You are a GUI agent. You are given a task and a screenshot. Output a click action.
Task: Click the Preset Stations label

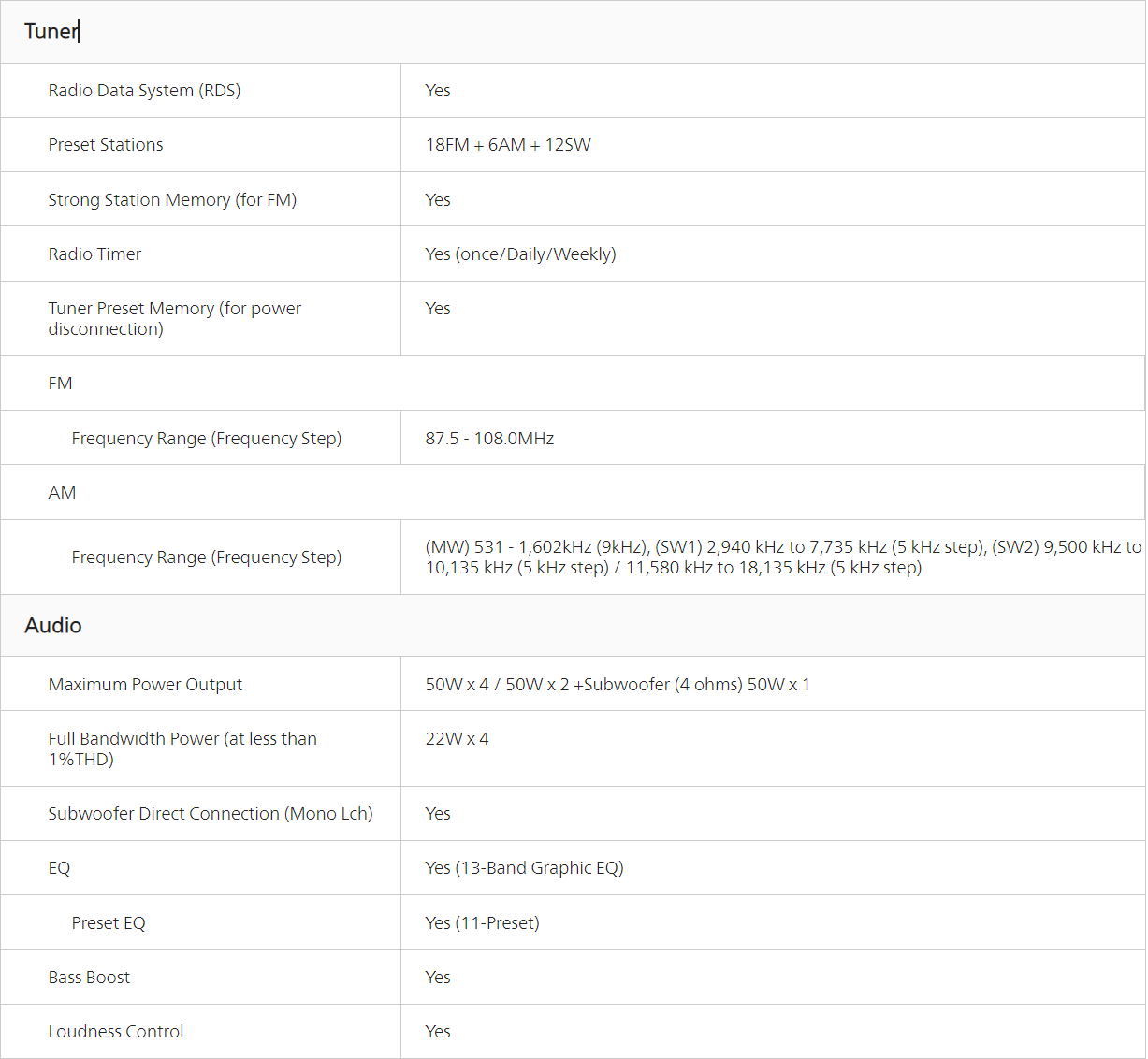pos(106,145)
